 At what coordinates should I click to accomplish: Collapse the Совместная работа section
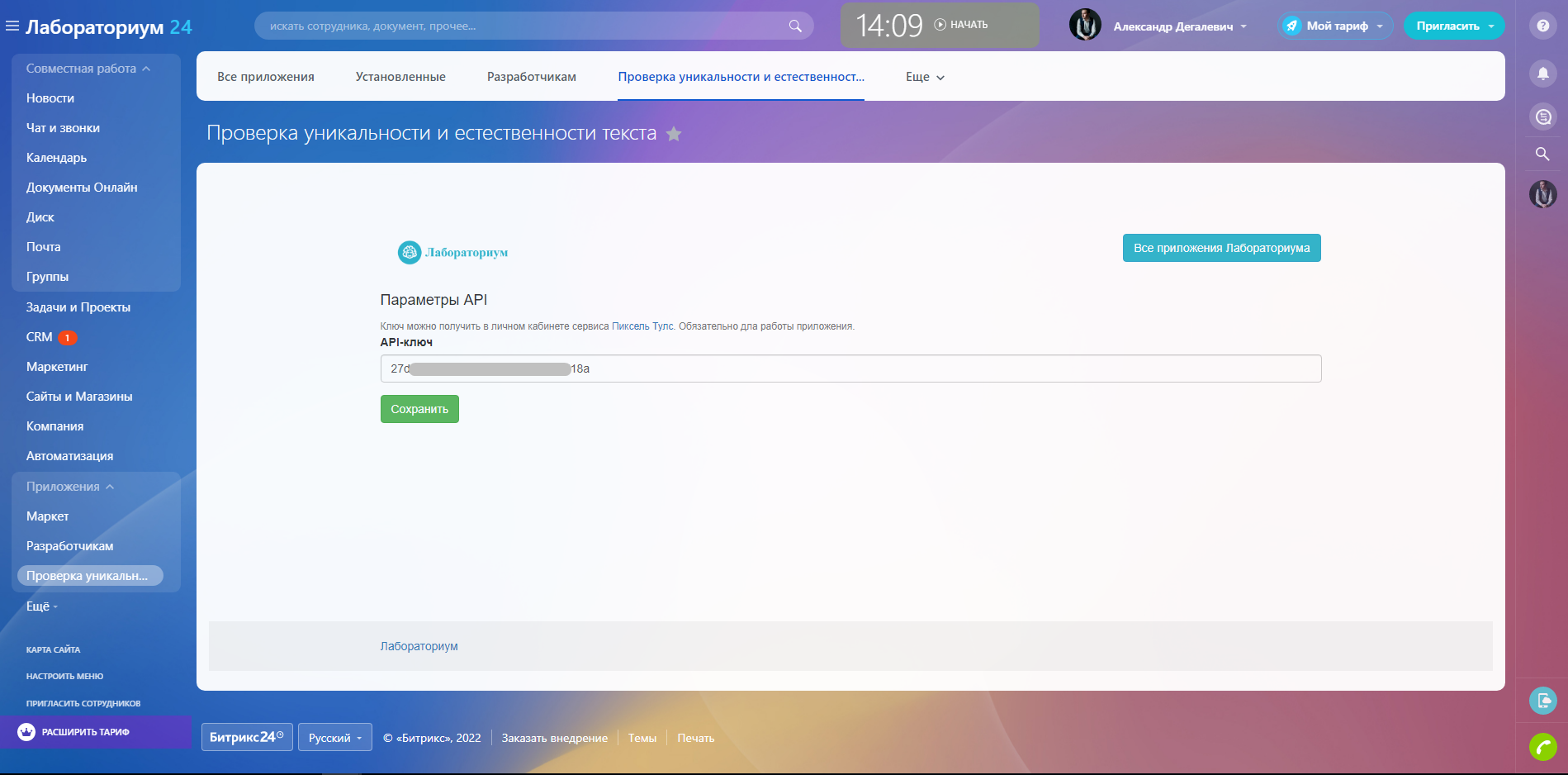(x=88, y=69)
